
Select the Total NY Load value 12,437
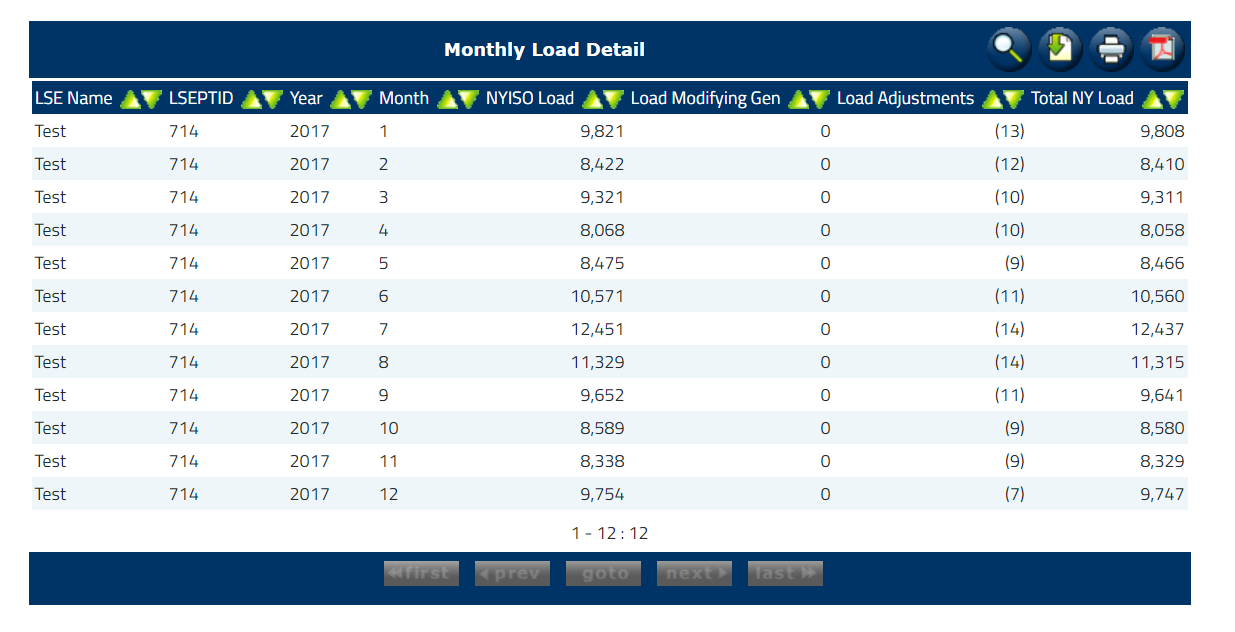[1158, 329]
